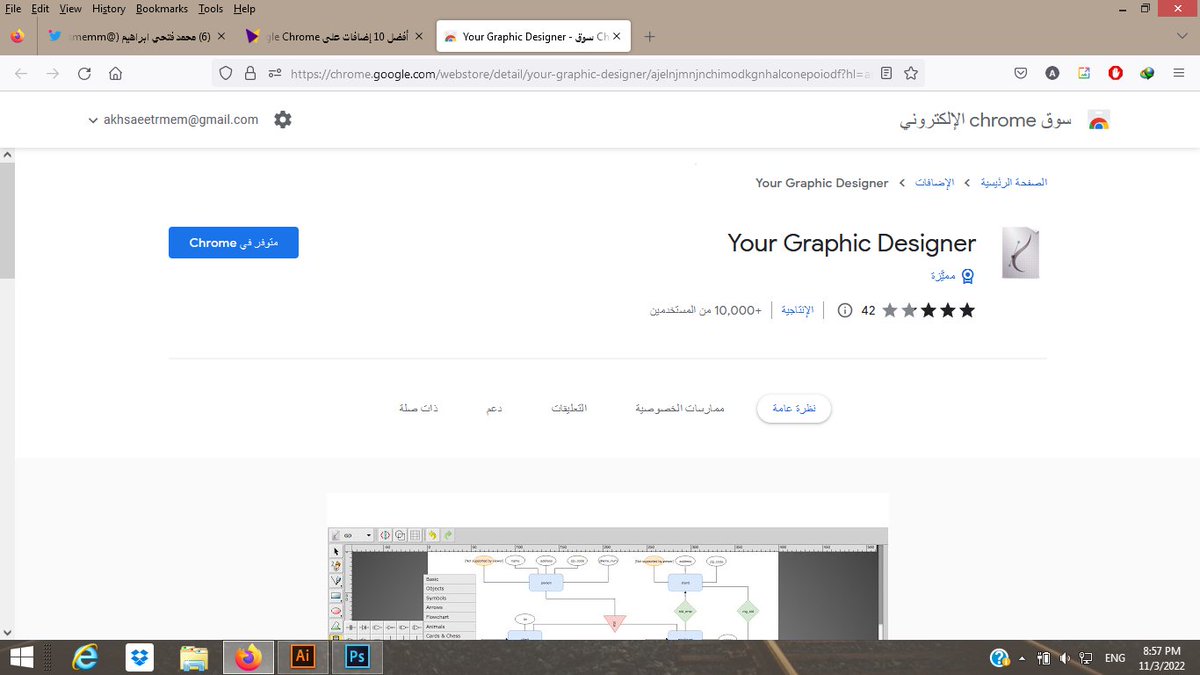
Task: Open the Tools menu
Action: [x=210, y=8]
